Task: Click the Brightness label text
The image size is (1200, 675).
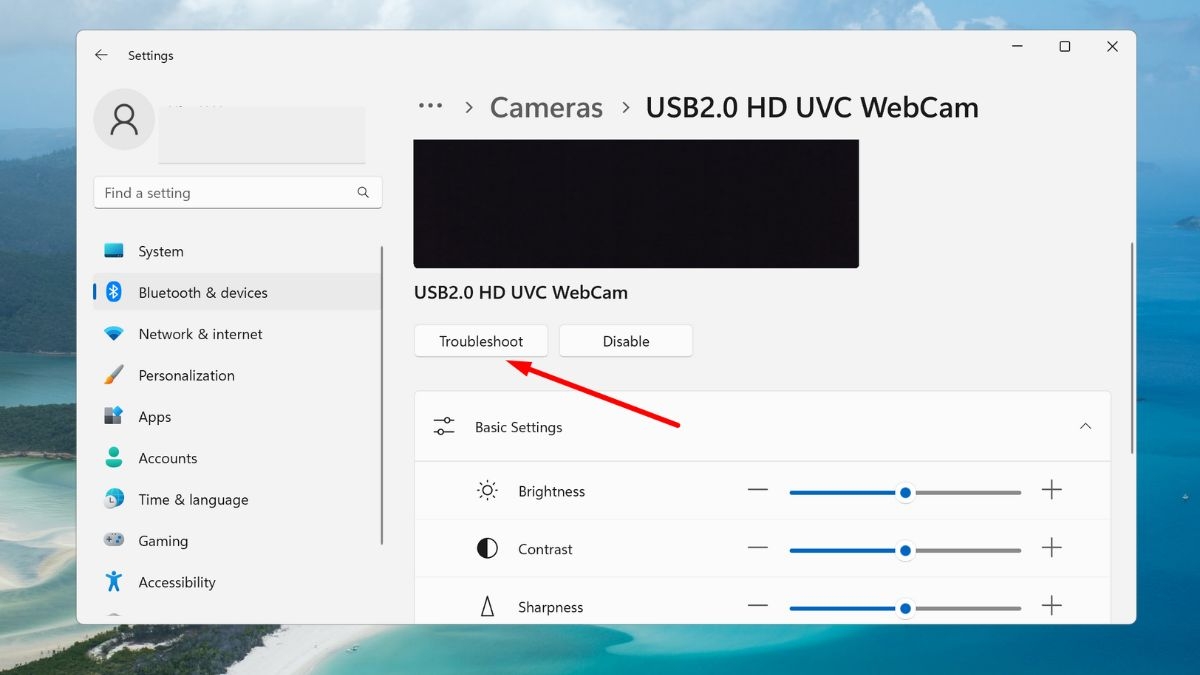Action: pyautogui.click(x=551, y=491)
